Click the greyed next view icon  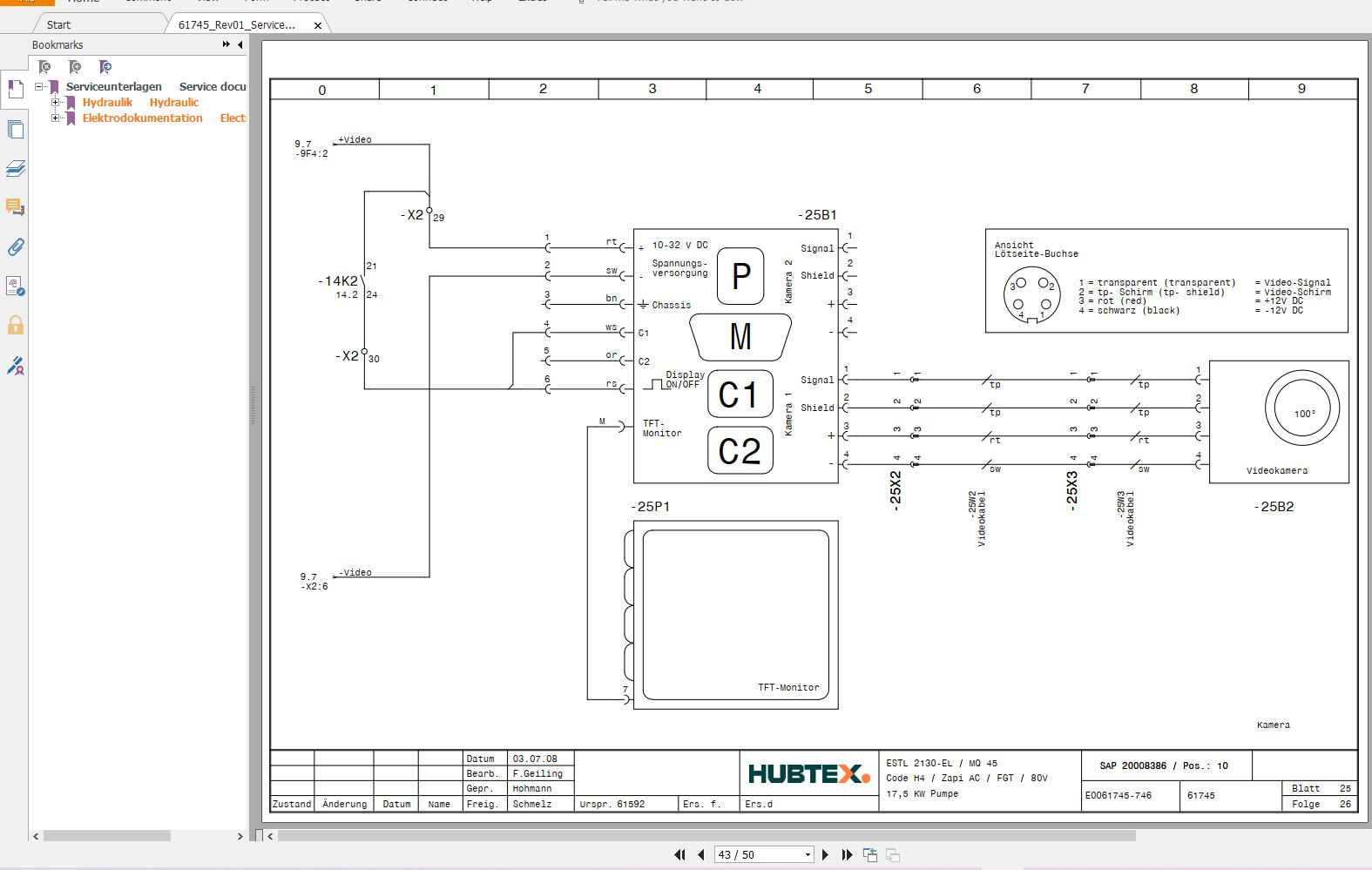point(893,855)
